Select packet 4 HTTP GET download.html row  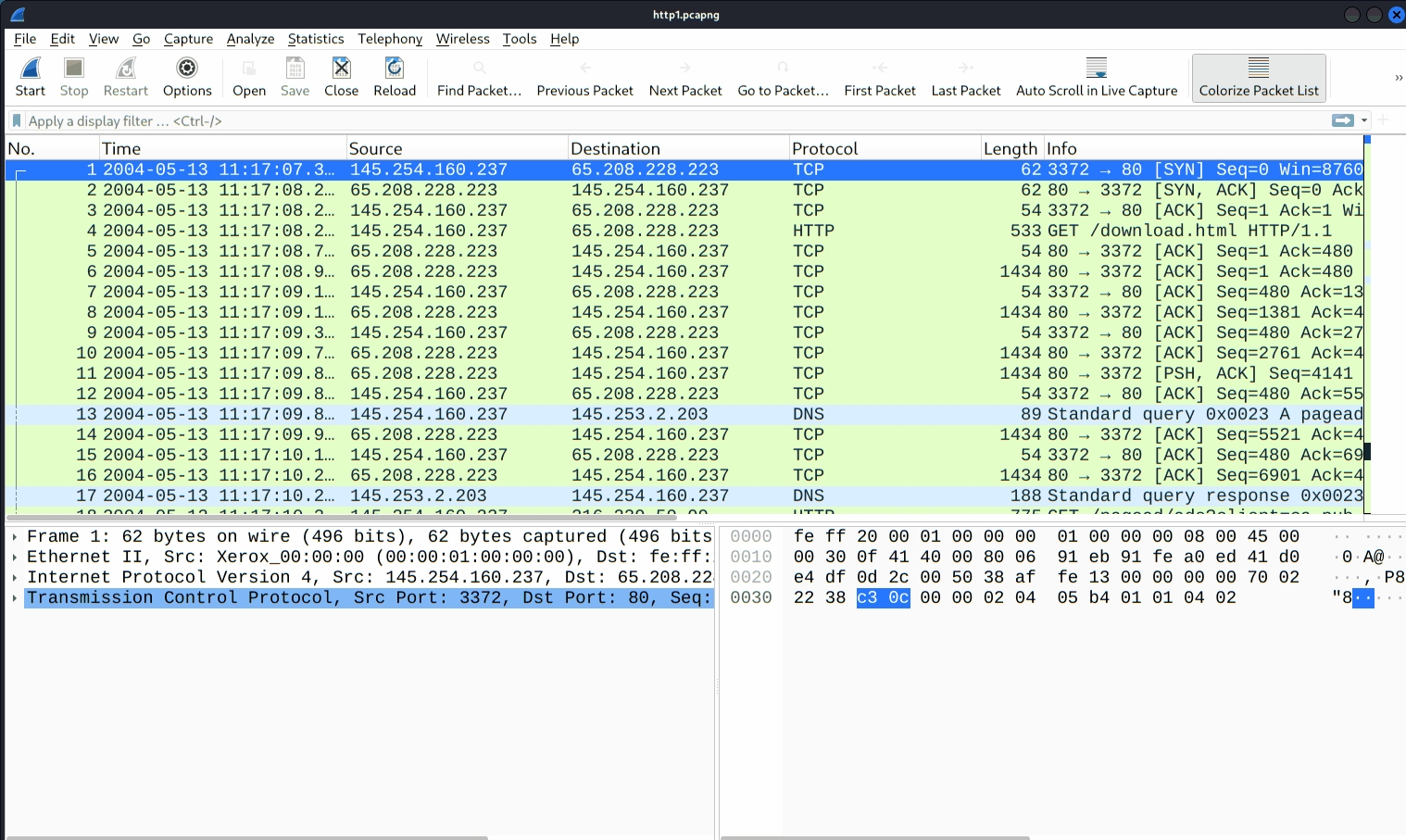click(648, 231)
